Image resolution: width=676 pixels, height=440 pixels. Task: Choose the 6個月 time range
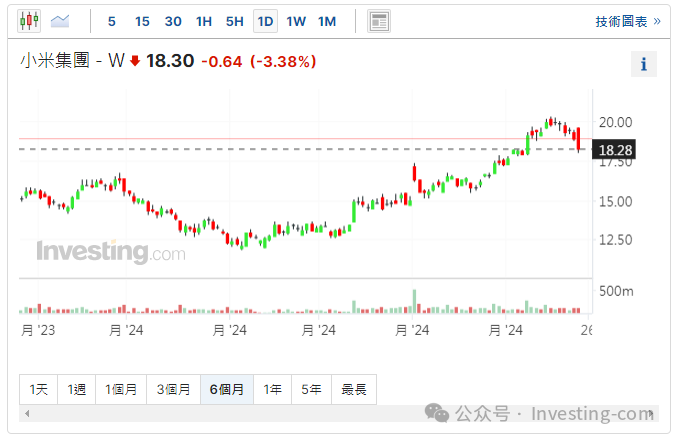click(227, 390)
